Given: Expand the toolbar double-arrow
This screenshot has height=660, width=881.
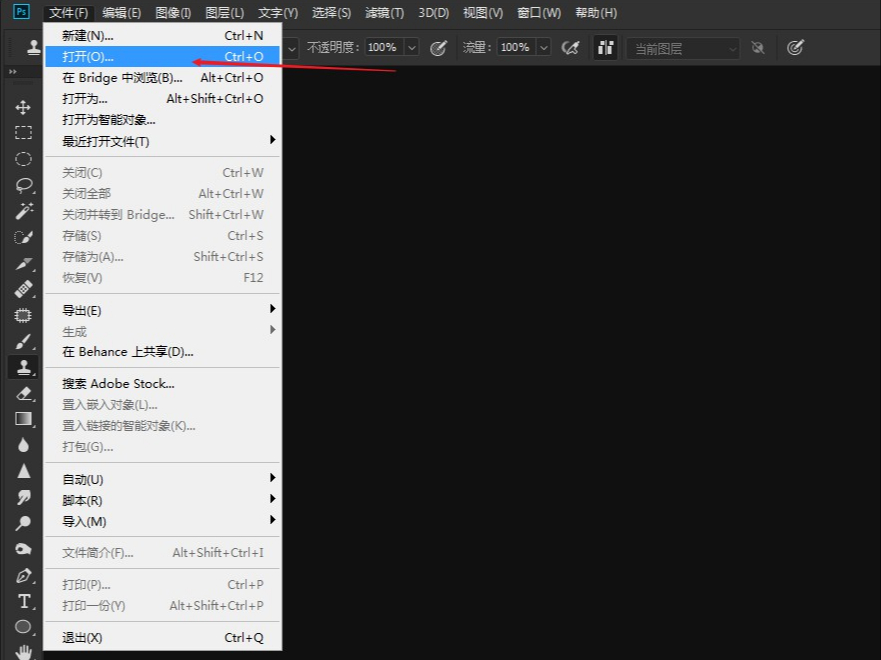Looking at the screenshot, I should [x=13, y=71].
